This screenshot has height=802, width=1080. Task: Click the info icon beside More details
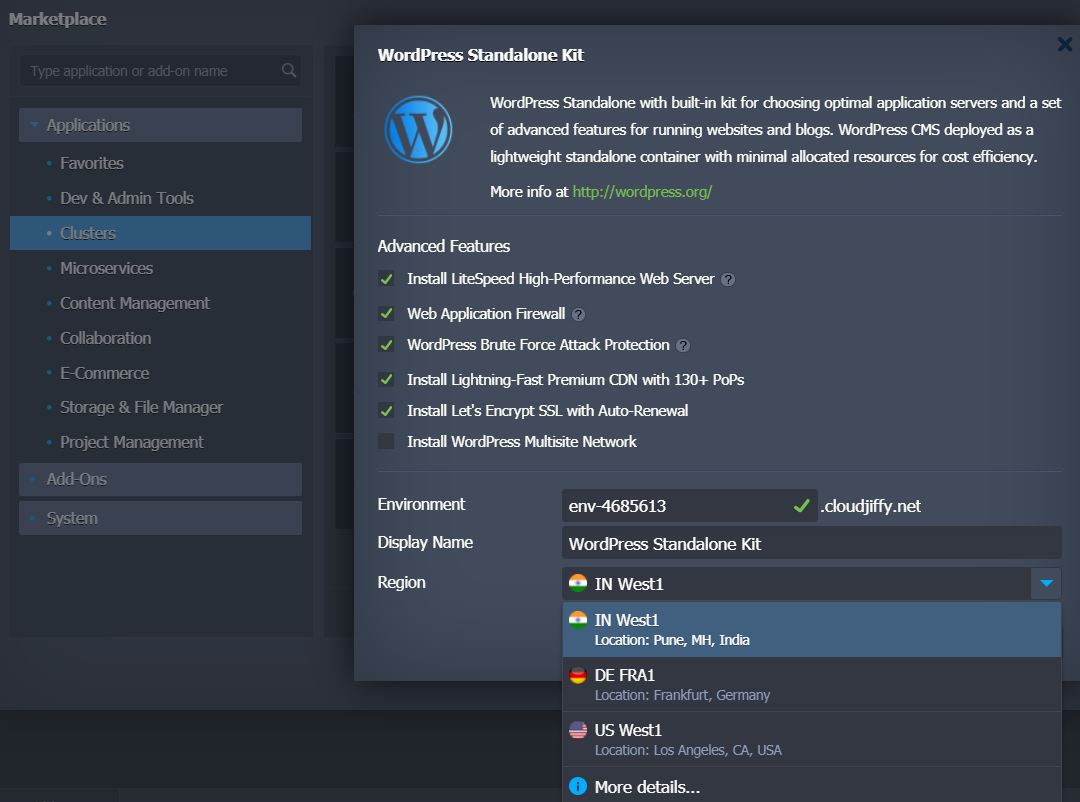click(x=578, y=786)
